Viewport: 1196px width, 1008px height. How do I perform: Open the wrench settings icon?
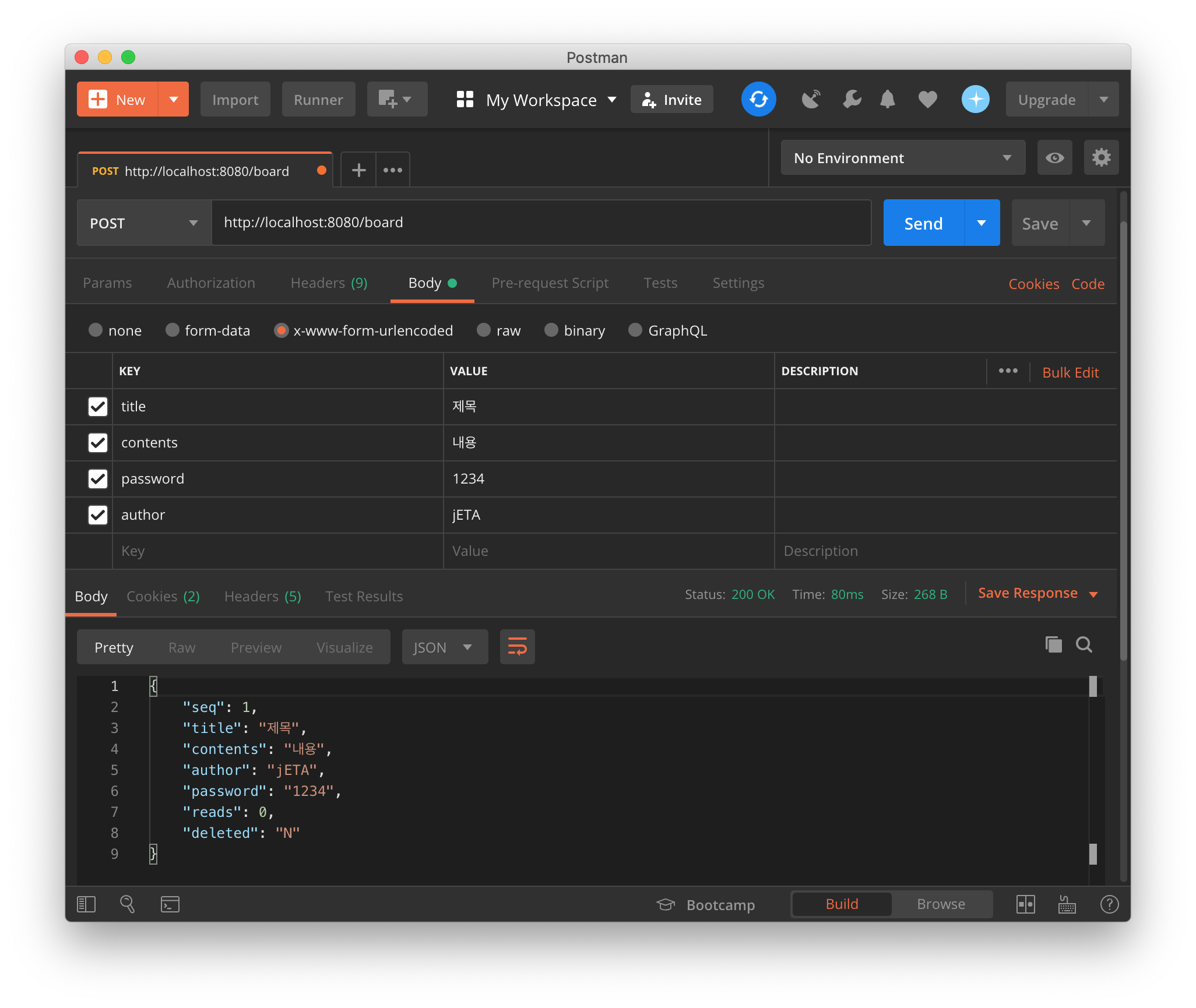[x=852, y=100]
